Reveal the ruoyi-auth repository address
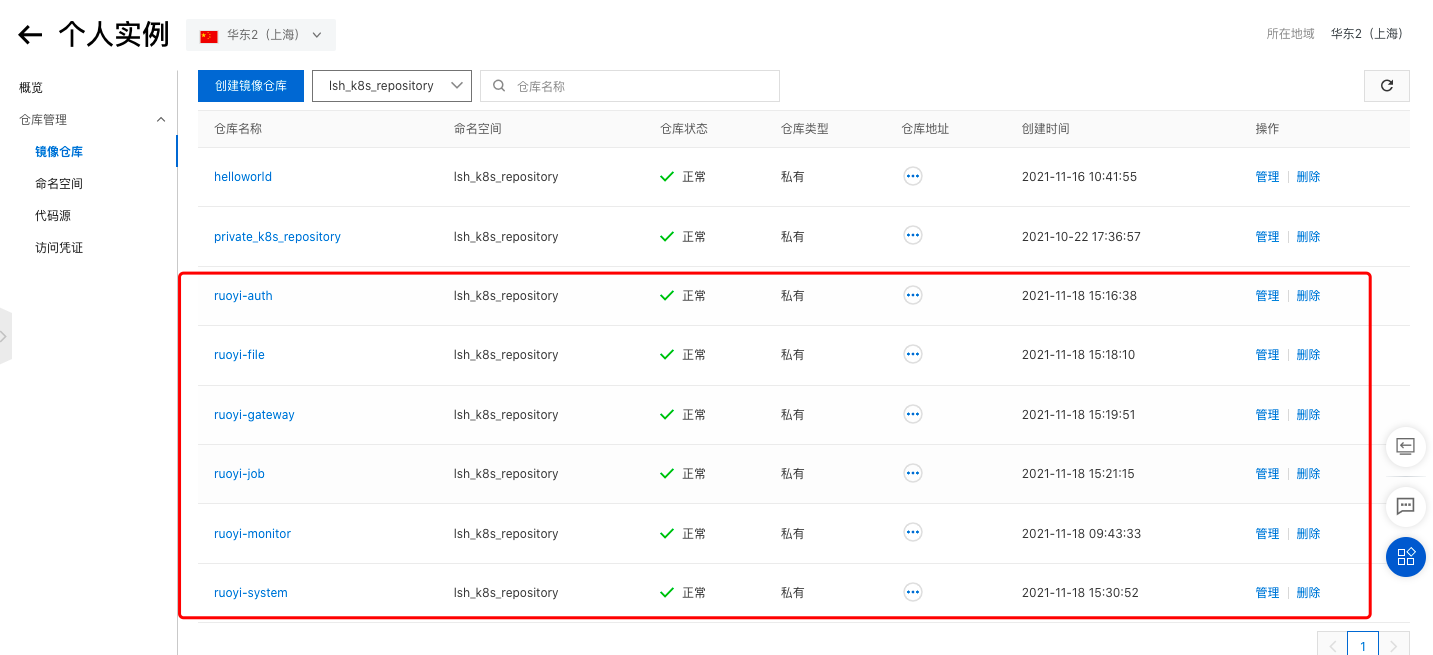The image size is (1433, 655). 912,295
